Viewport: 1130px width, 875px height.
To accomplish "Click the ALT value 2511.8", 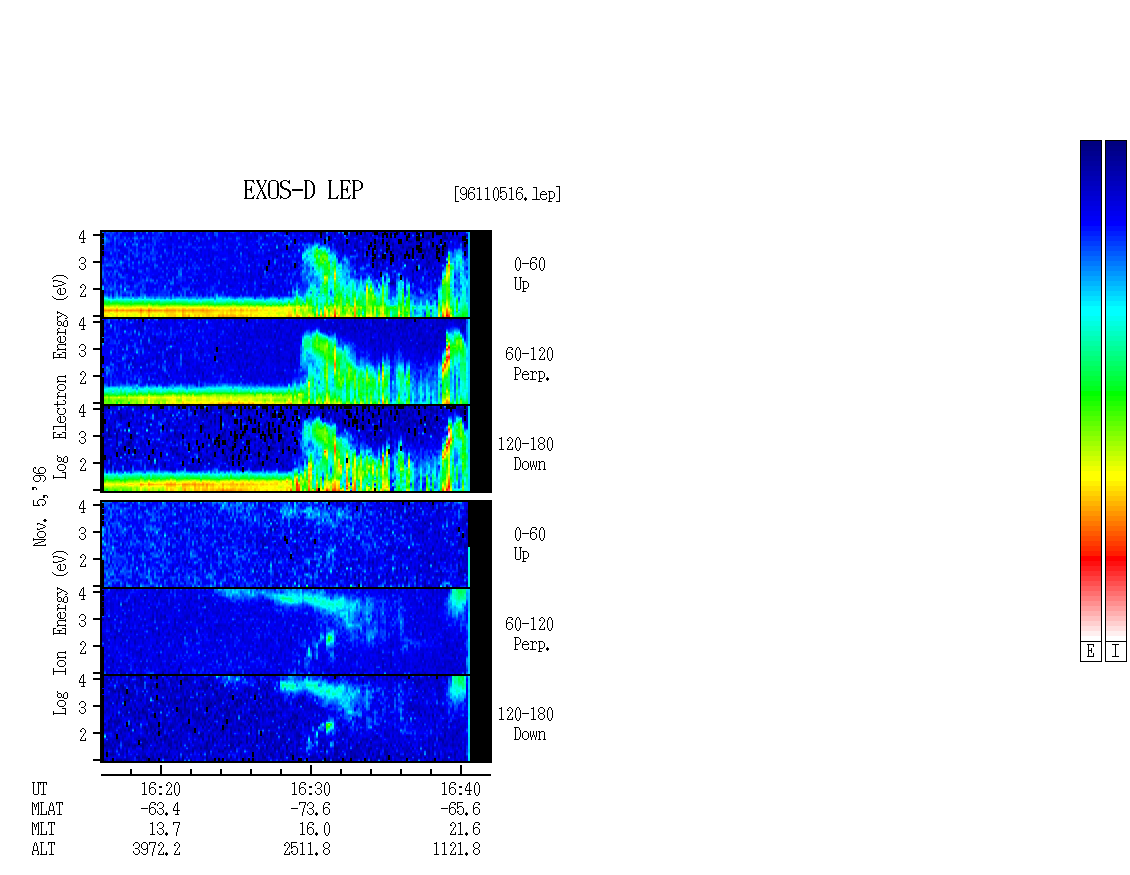I will [x=307, y=849].
